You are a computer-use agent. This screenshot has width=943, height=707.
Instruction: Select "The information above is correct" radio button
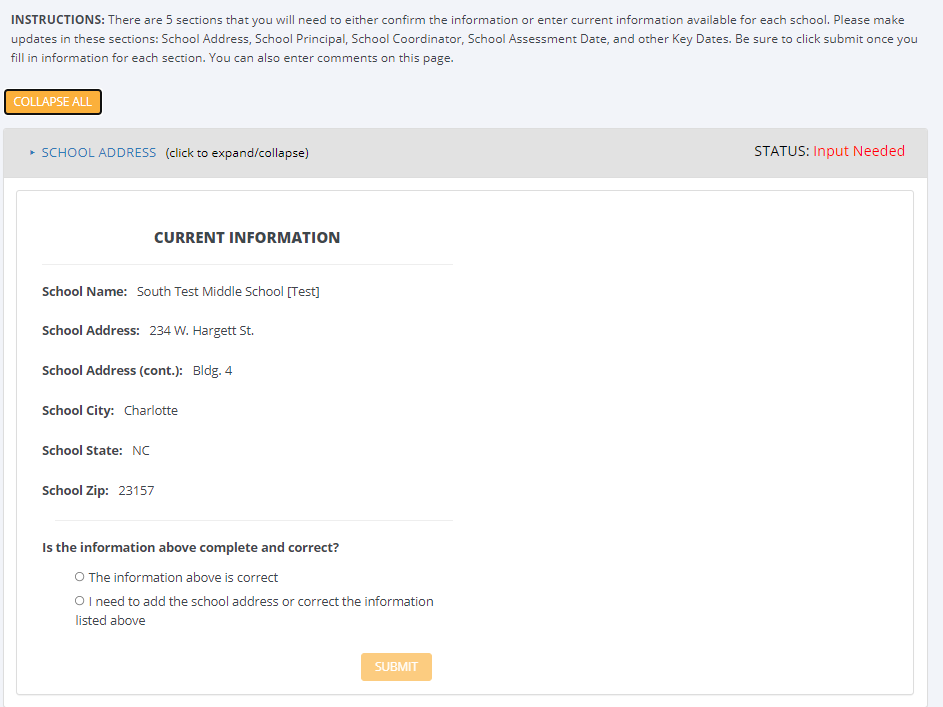80,577
